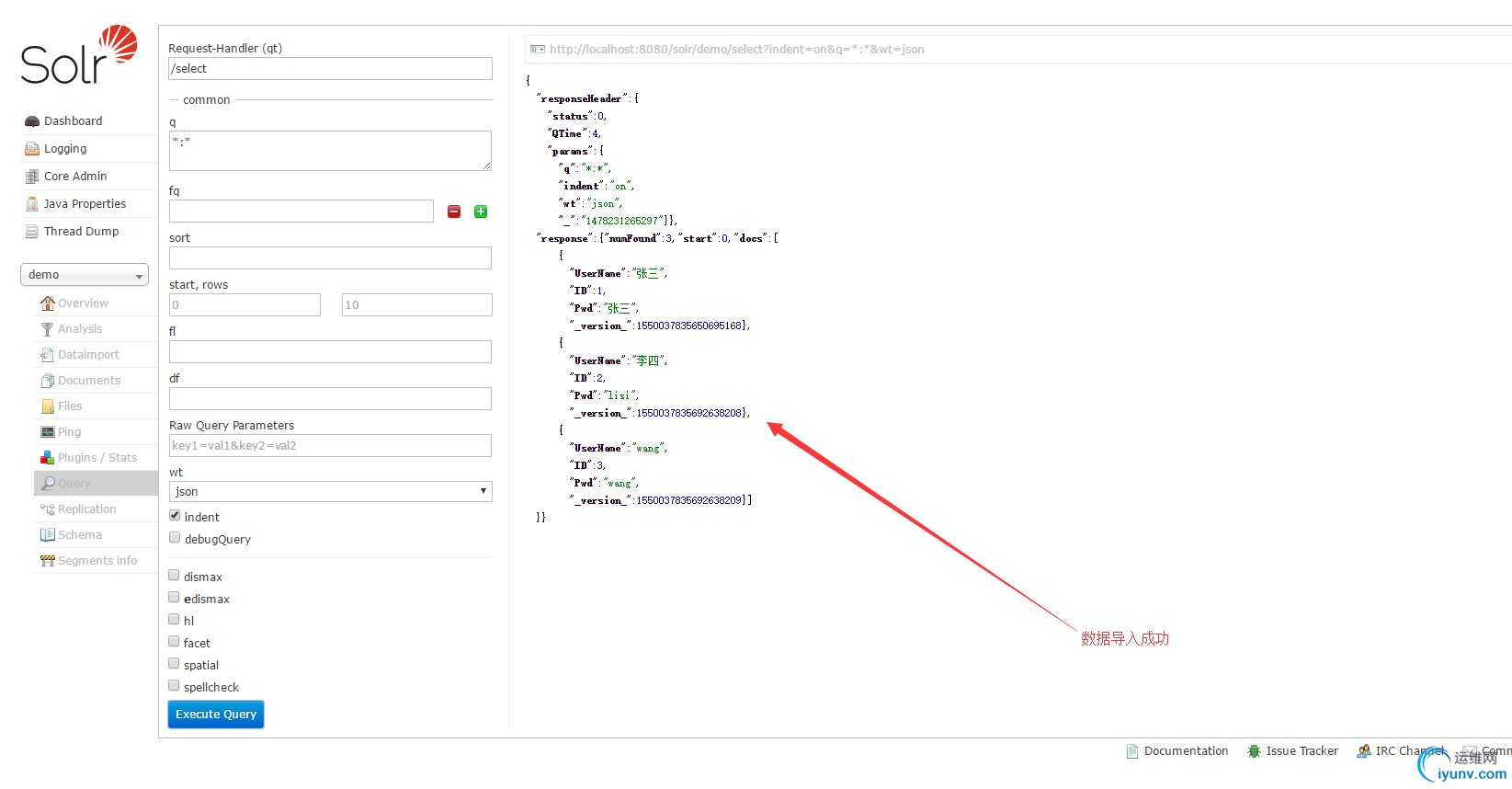Open the Plugins / Stats link
Viewport: 1512px width, 789px height.
tap(96, 458)
